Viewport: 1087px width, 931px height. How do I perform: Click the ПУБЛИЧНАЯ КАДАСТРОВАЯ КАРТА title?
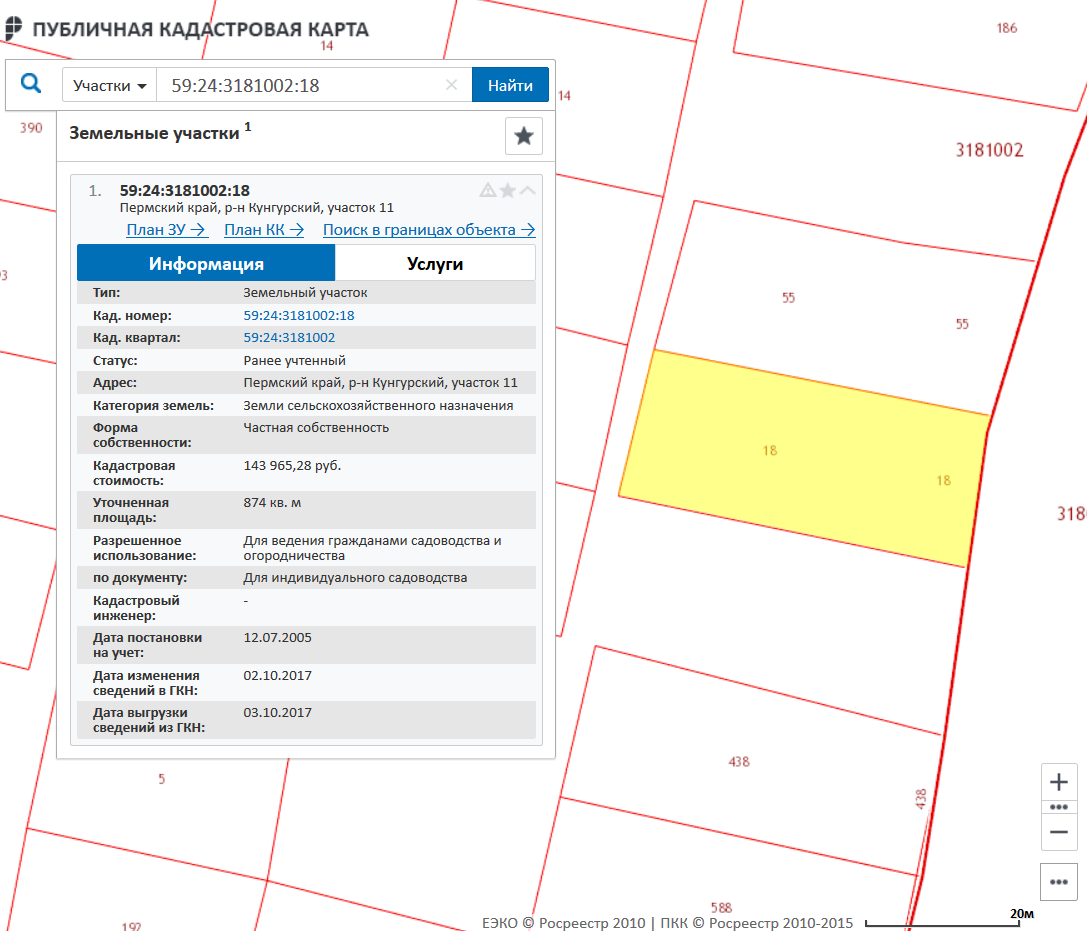(x=201, y=29)
